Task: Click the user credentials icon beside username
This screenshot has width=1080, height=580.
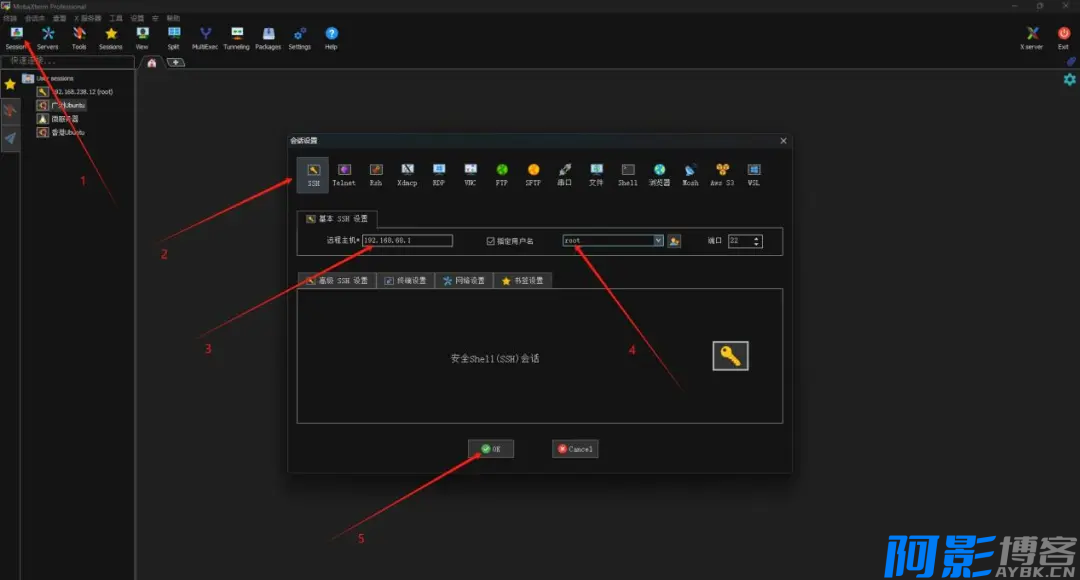Action: (x=674, y=241)
